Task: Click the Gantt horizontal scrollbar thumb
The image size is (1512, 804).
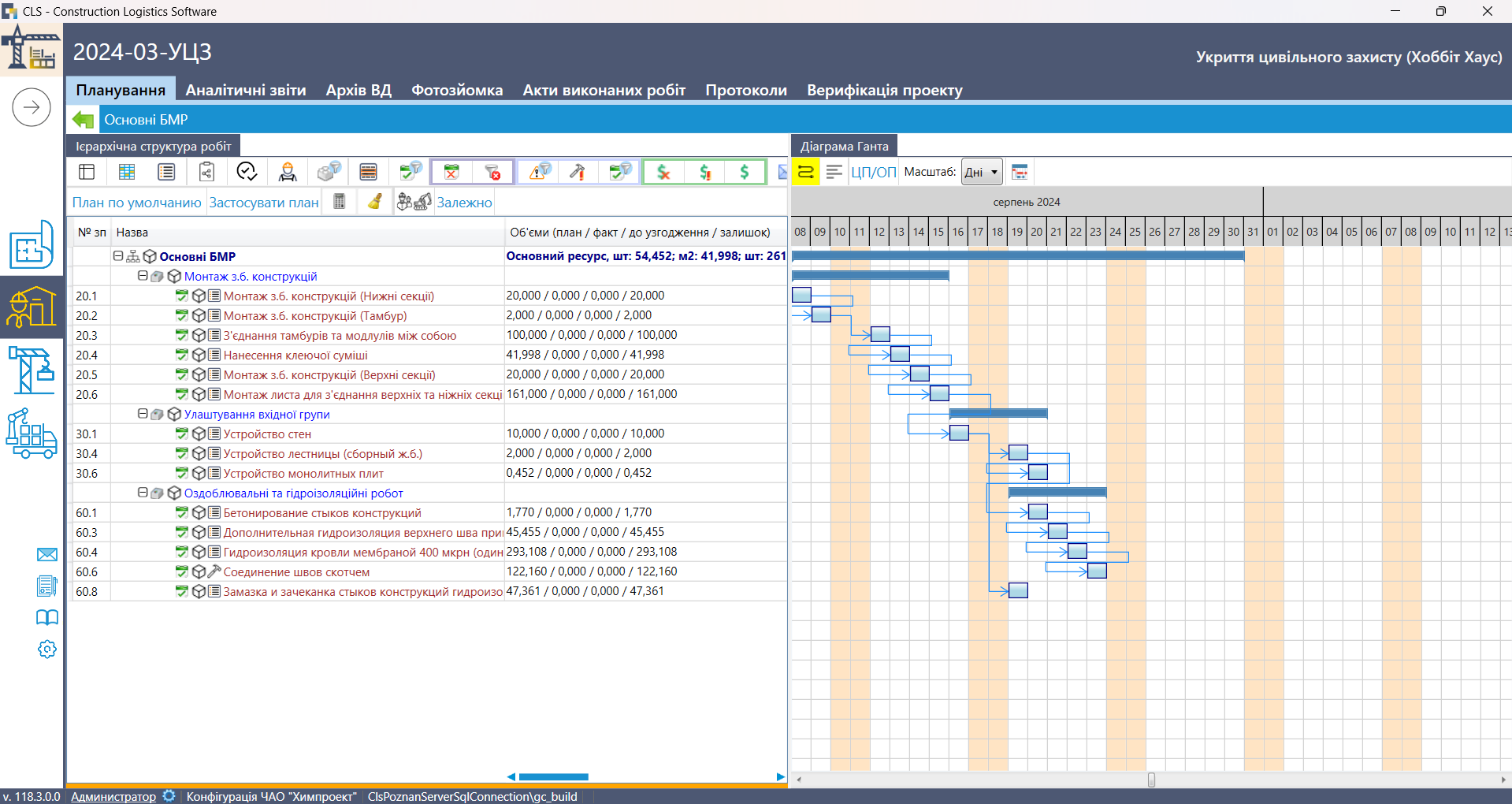Action: point(1151,780)
